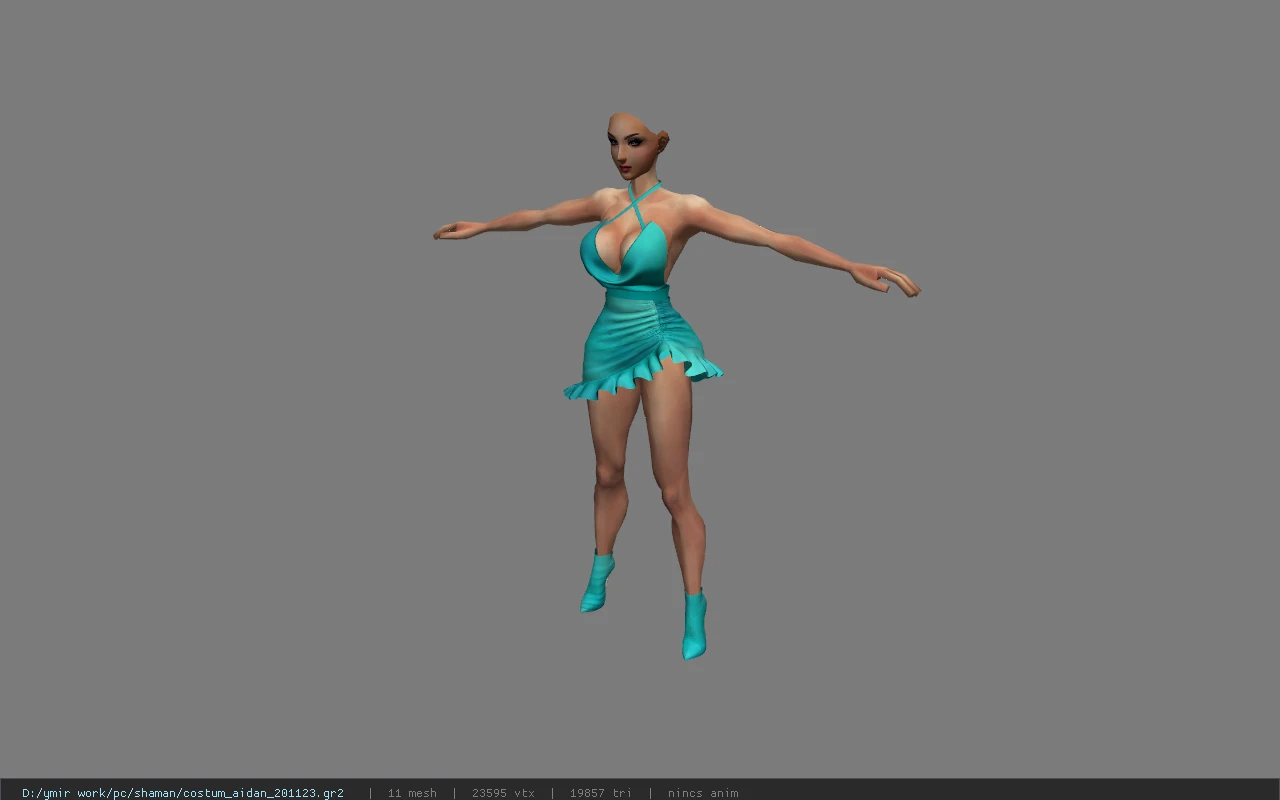Click the '23595 vtx' vertex count
This screenshot has height=800, width=1280.
click(503, 793)
